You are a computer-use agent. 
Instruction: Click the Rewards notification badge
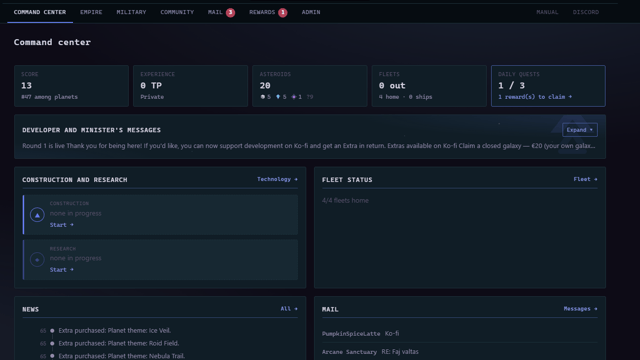(282, 13)
